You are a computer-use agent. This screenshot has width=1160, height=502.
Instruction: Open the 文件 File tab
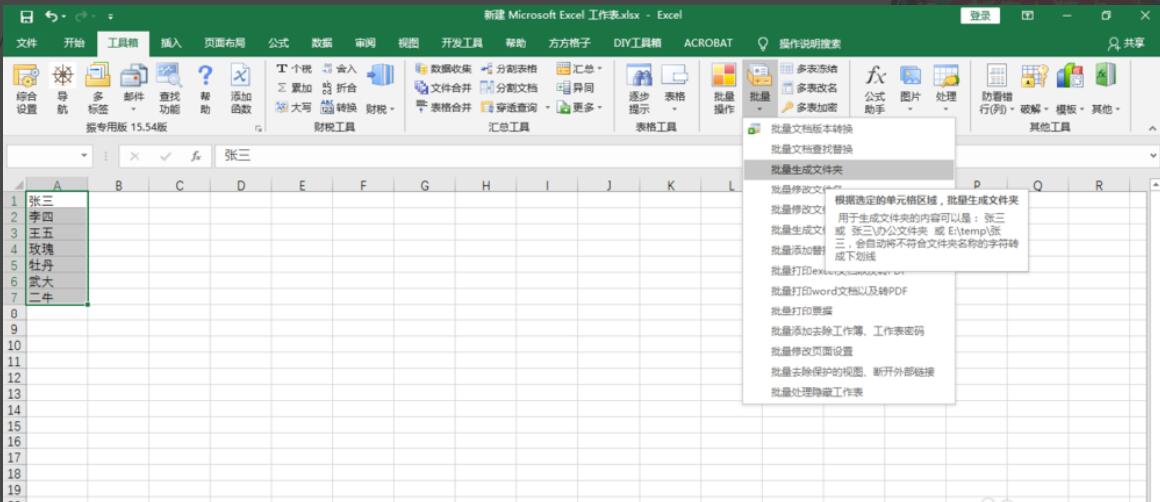[x=27, y=44]
